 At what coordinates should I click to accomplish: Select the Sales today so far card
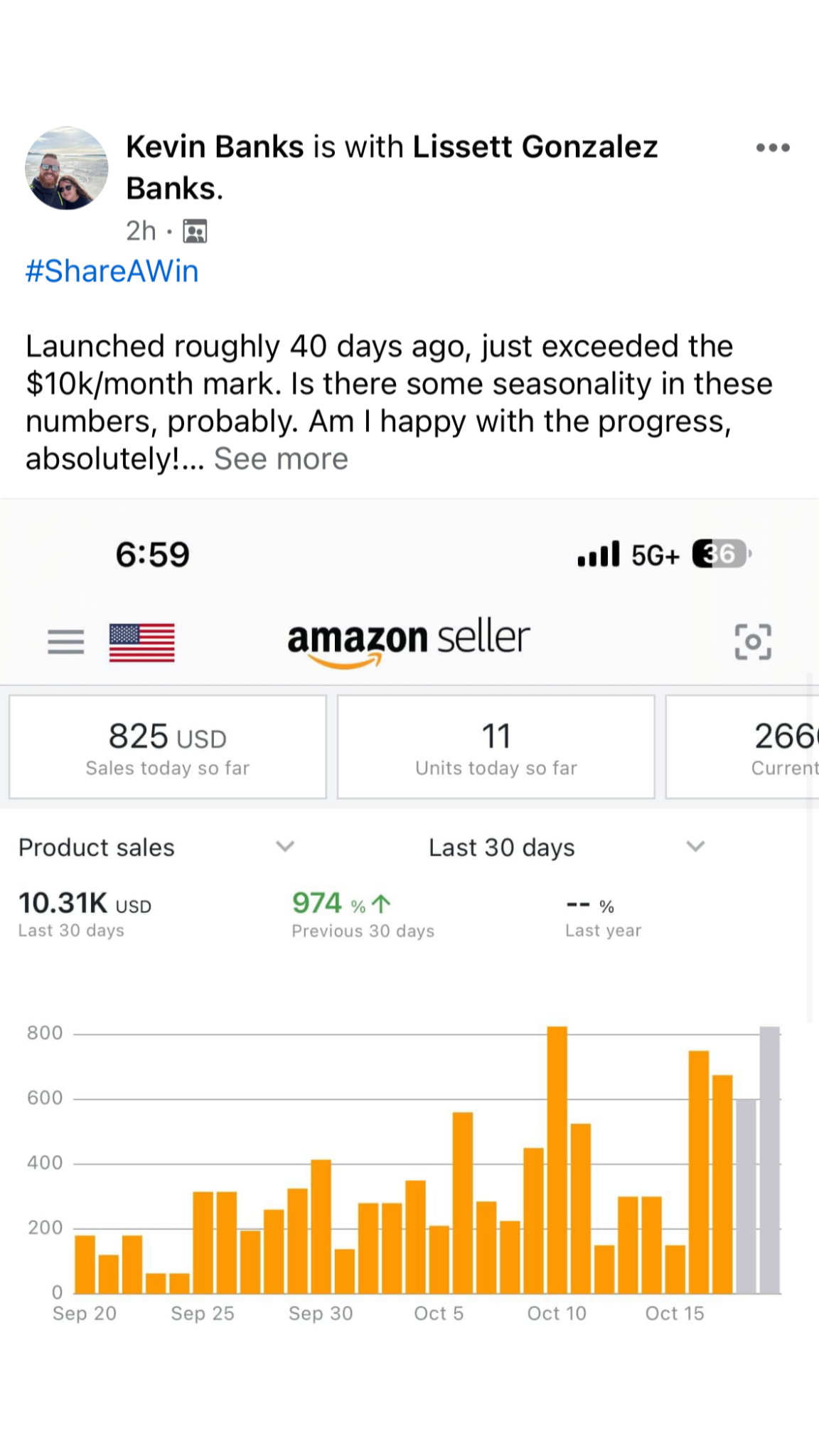point(168,747)
